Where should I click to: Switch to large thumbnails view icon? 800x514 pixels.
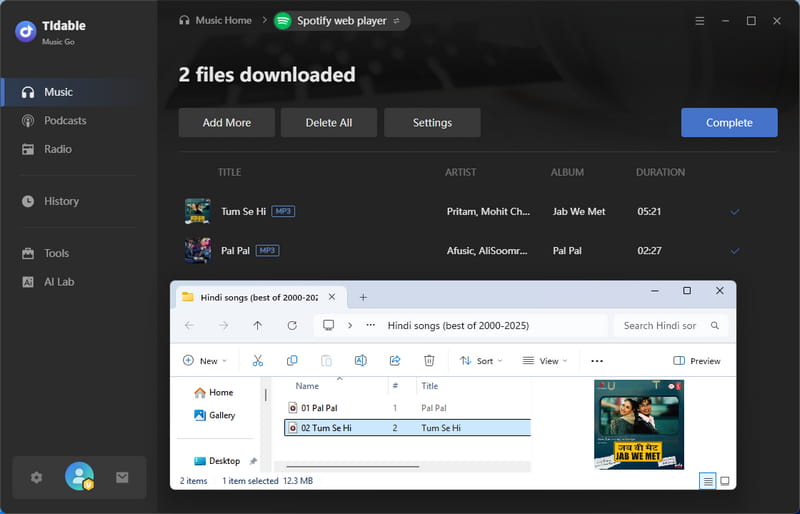tap(724, 481)
